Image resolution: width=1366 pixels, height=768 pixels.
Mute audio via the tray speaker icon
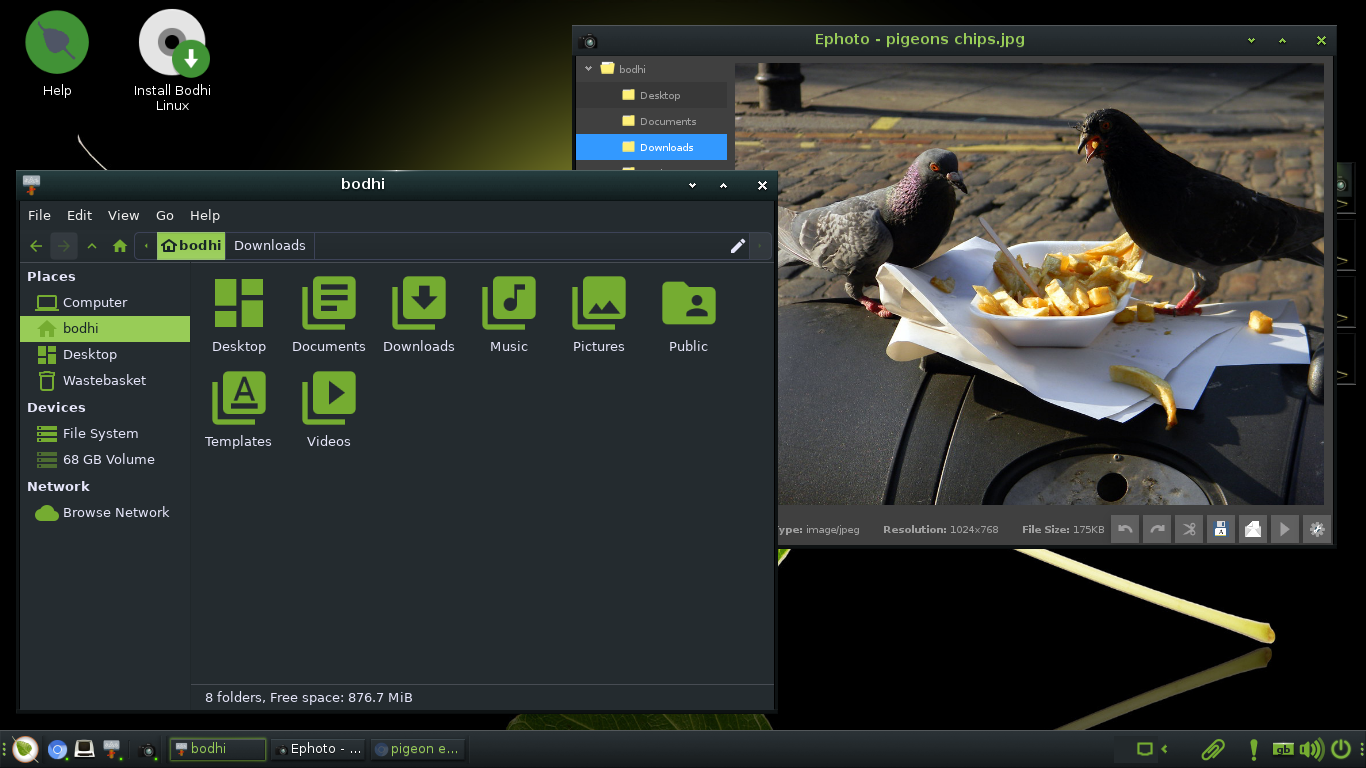click(1311, 748)
